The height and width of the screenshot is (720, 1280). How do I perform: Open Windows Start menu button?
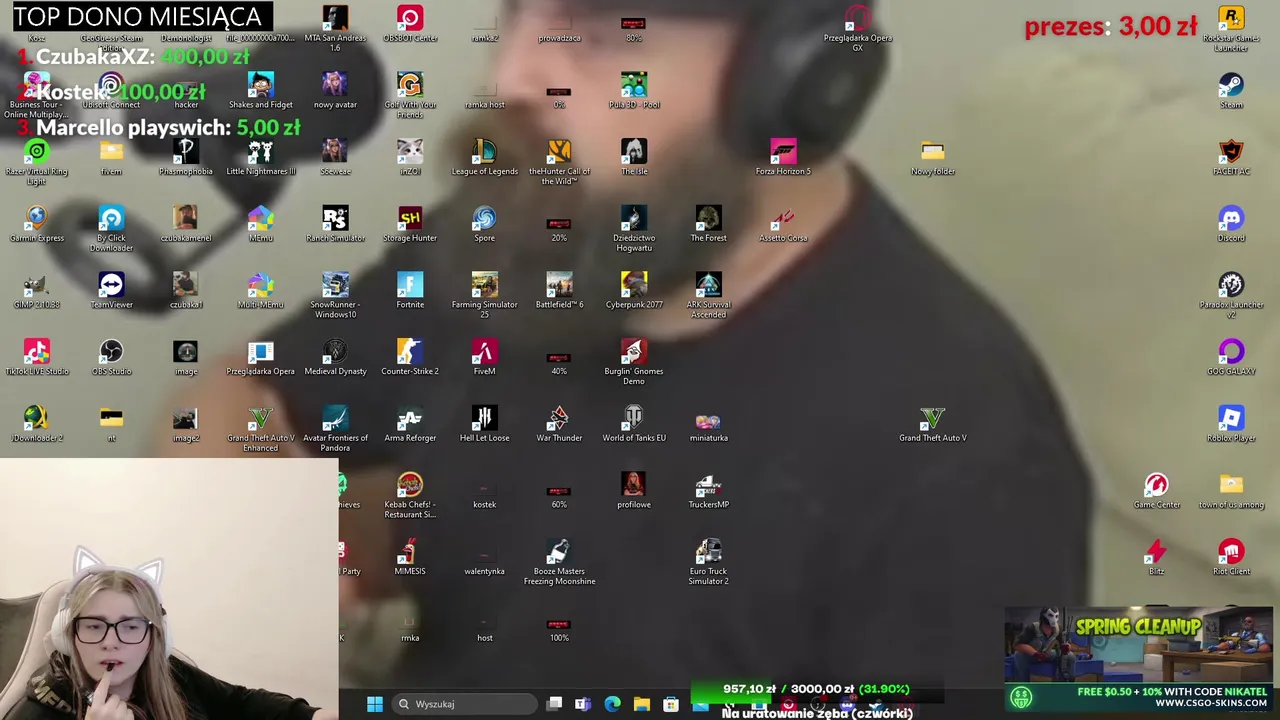click(x=374, y=704)
